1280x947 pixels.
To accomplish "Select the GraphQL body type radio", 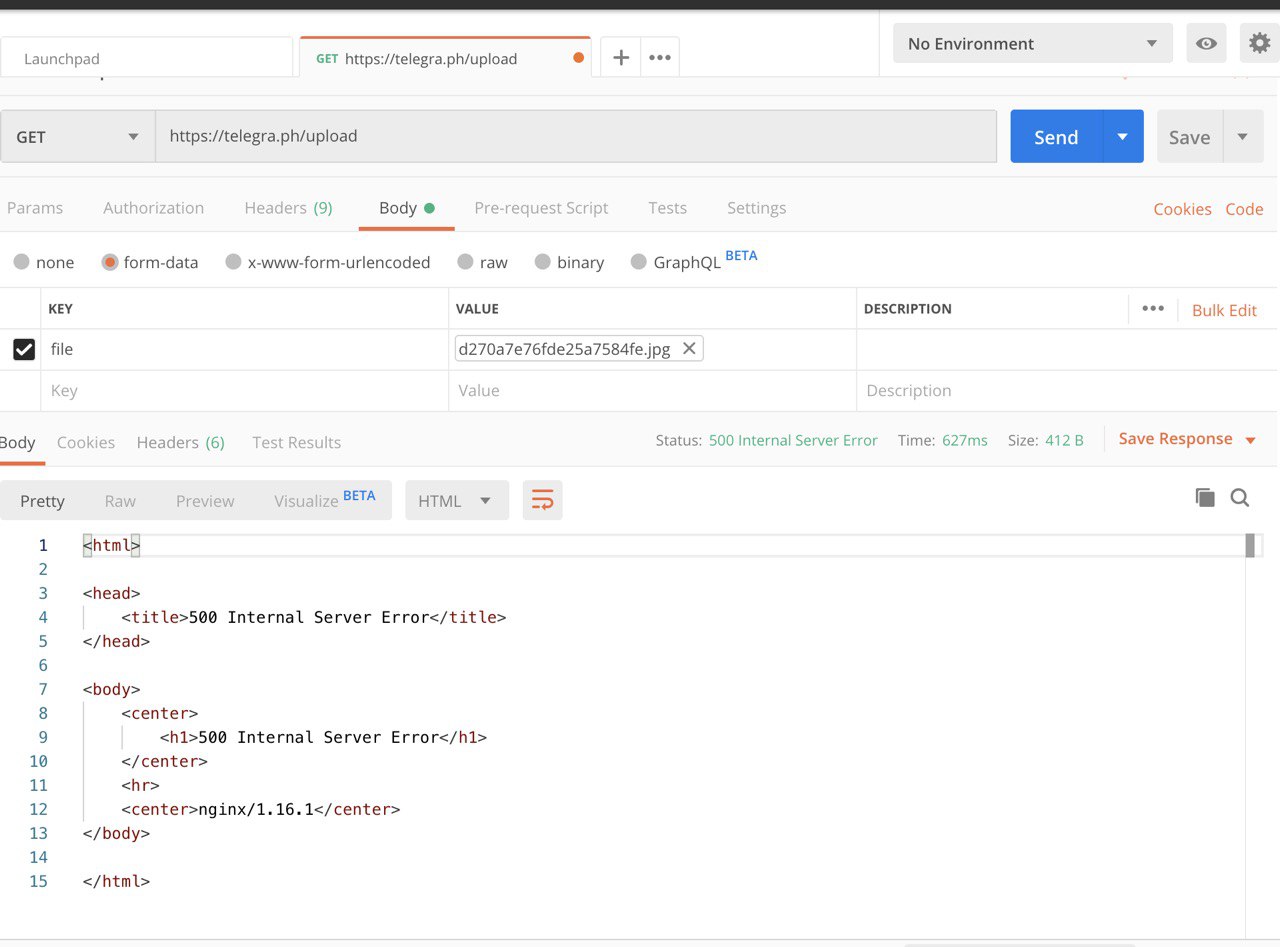I will click(x=638, y=262).
